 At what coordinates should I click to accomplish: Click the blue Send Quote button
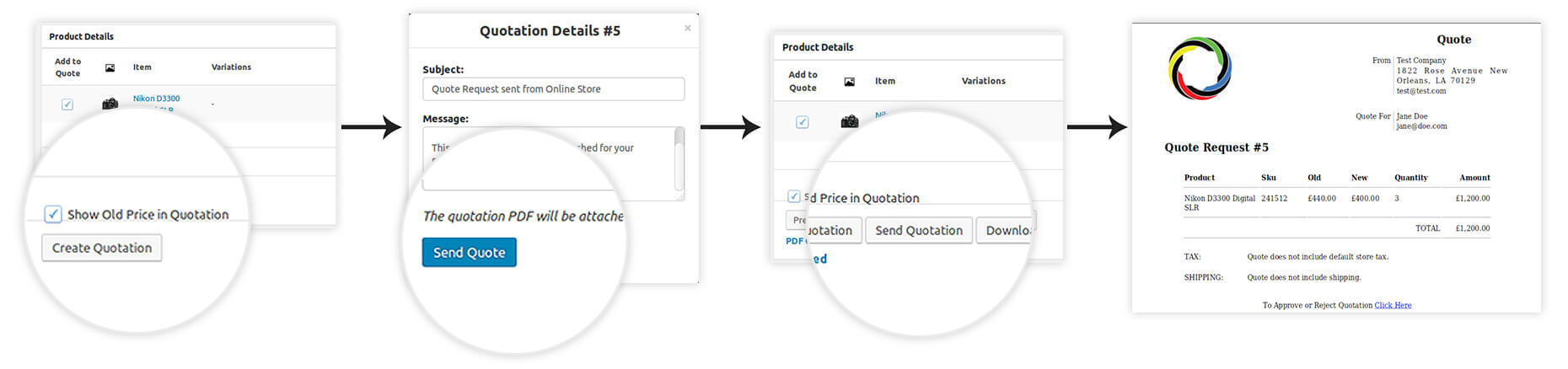click(469, 252)
